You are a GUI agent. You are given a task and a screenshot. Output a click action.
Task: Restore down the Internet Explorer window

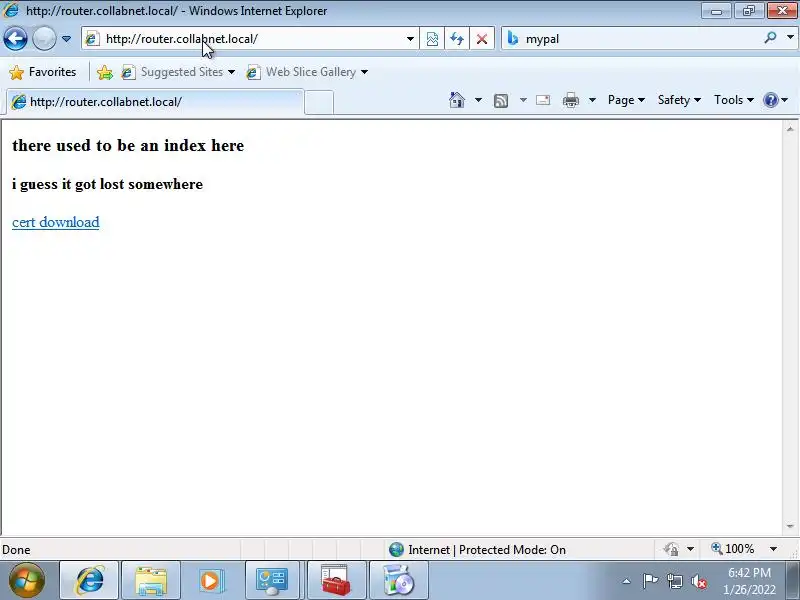(x=749, y=10)
